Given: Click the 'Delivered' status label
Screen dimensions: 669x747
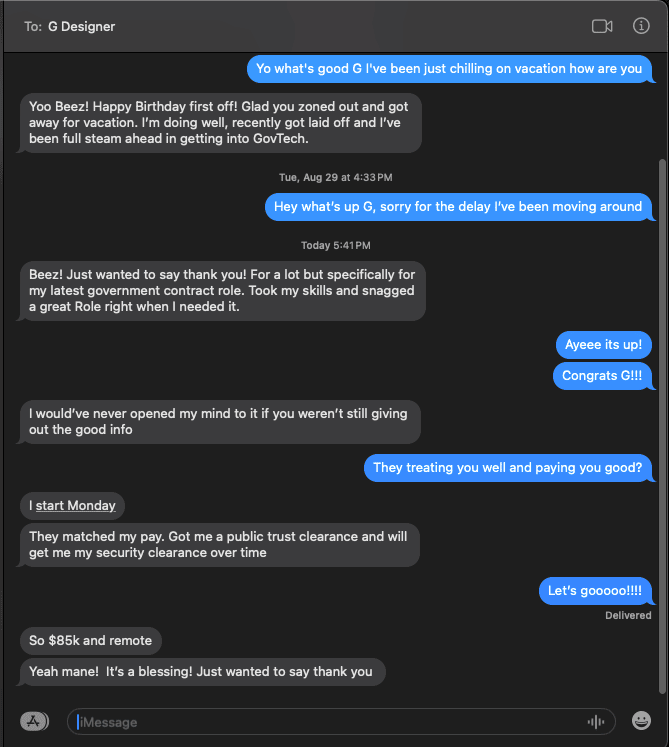Looking at the screenshot, I should pyautogui.click(x=628, y=616).
